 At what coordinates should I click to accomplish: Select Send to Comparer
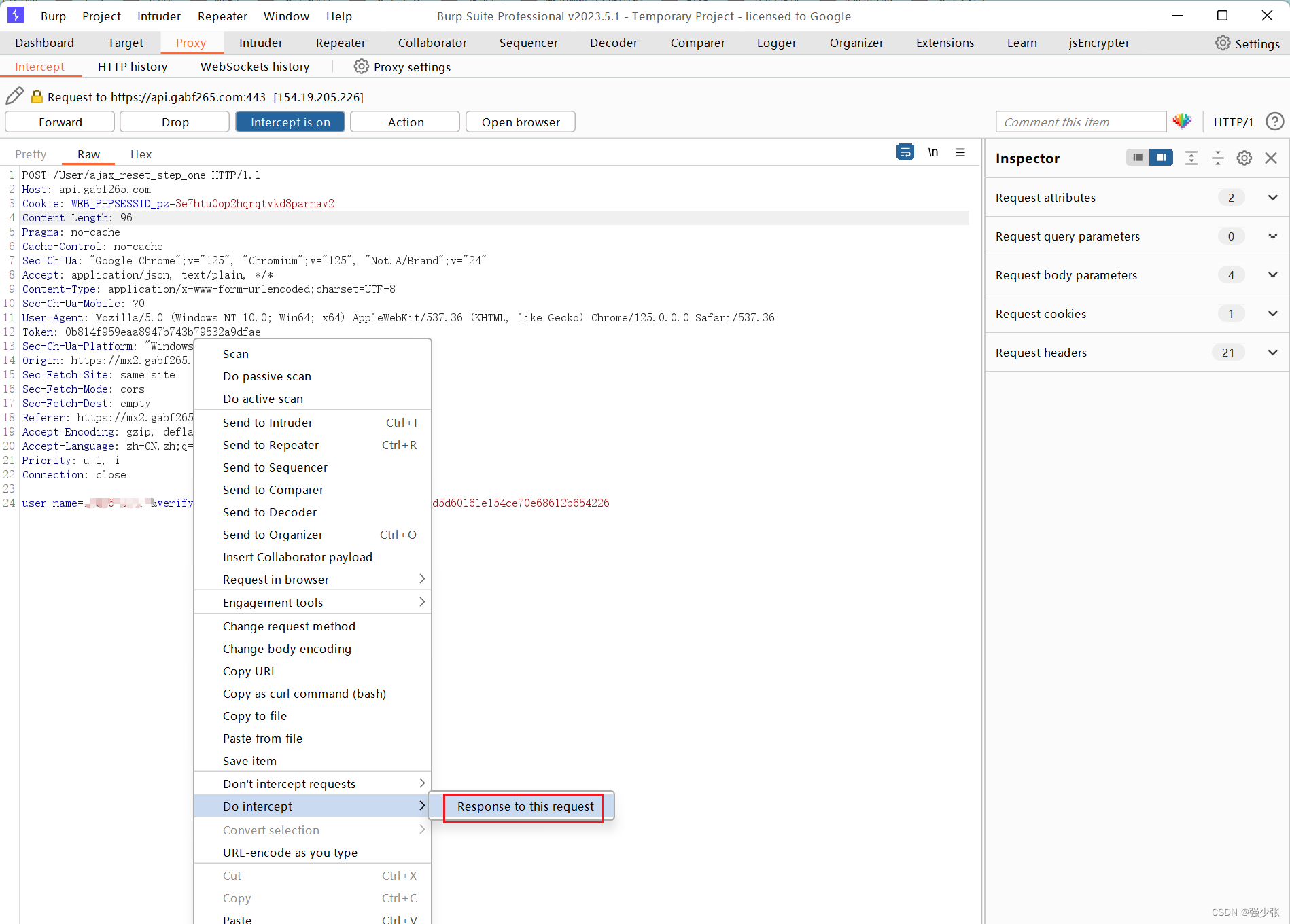313,490
